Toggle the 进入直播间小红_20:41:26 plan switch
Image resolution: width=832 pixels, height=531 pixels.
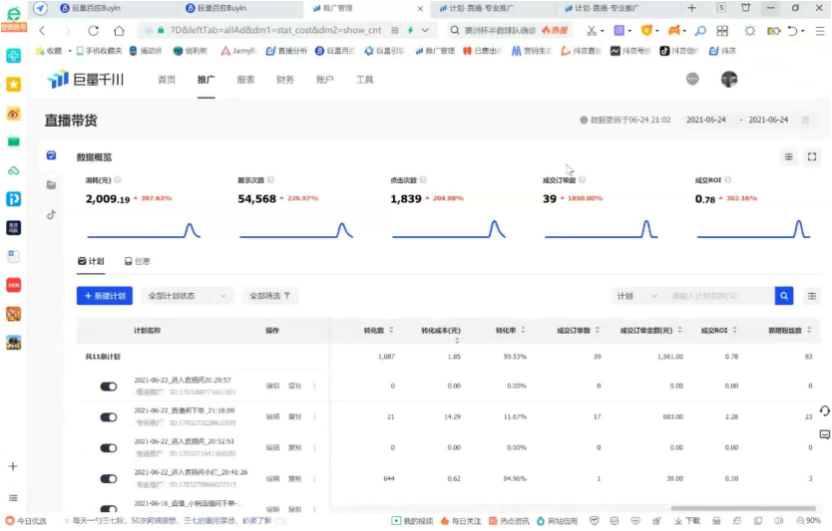[108, 478]
